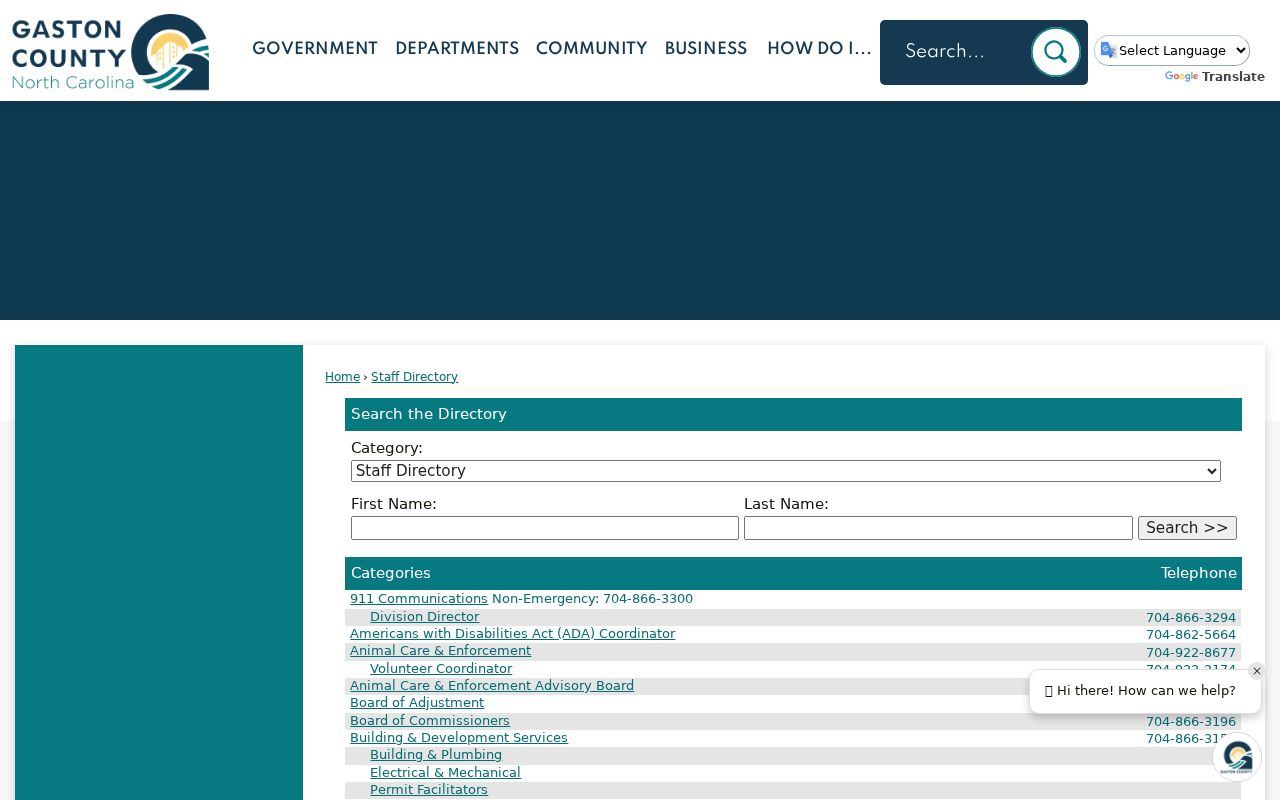The image size is (1280, 800).
Task: Open Board of Adjustment link
Action: pyautogui.click(x=417, y=703)
